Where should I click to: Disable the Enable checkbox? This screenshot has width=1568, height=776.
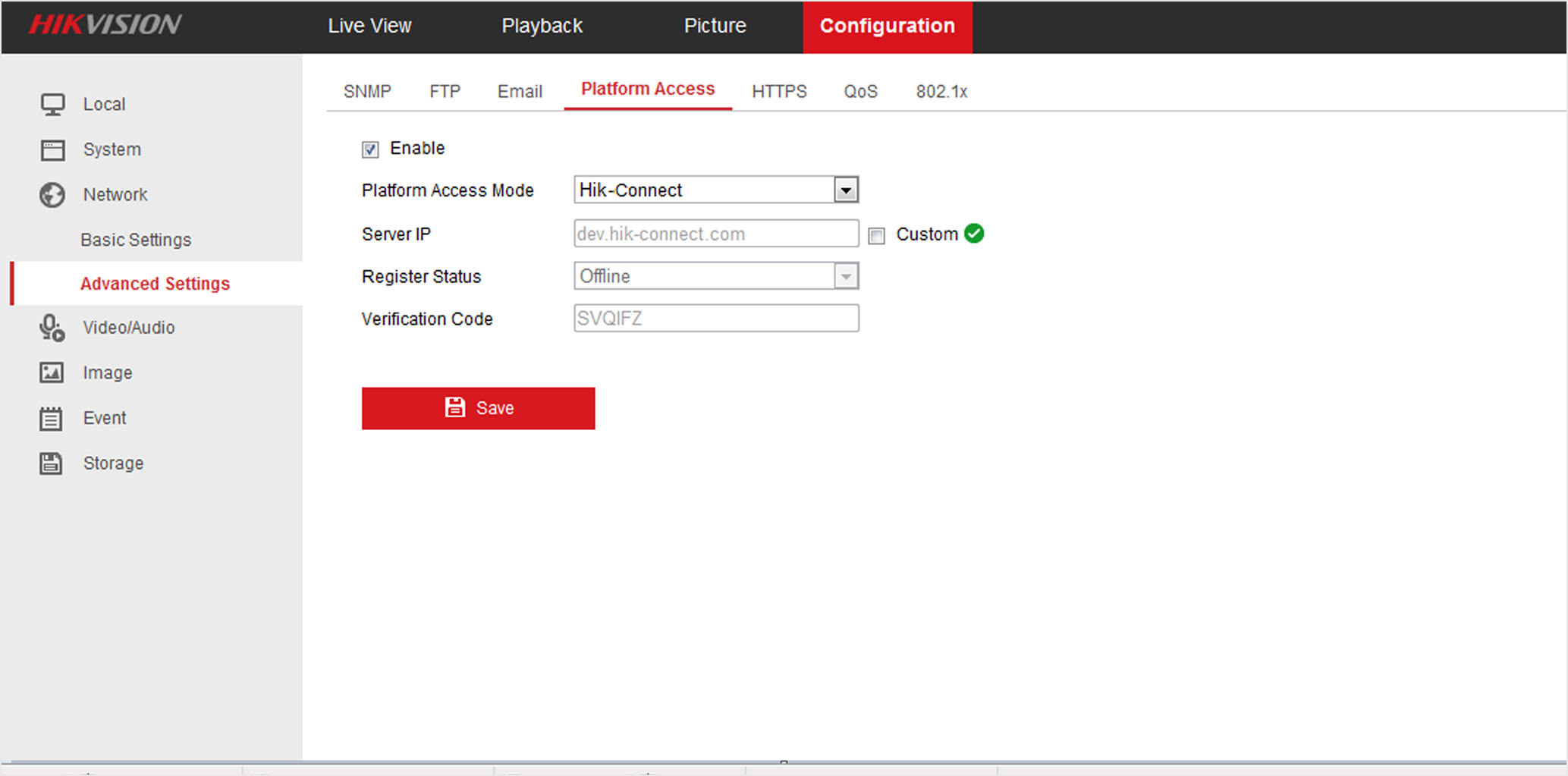[369, 149]
